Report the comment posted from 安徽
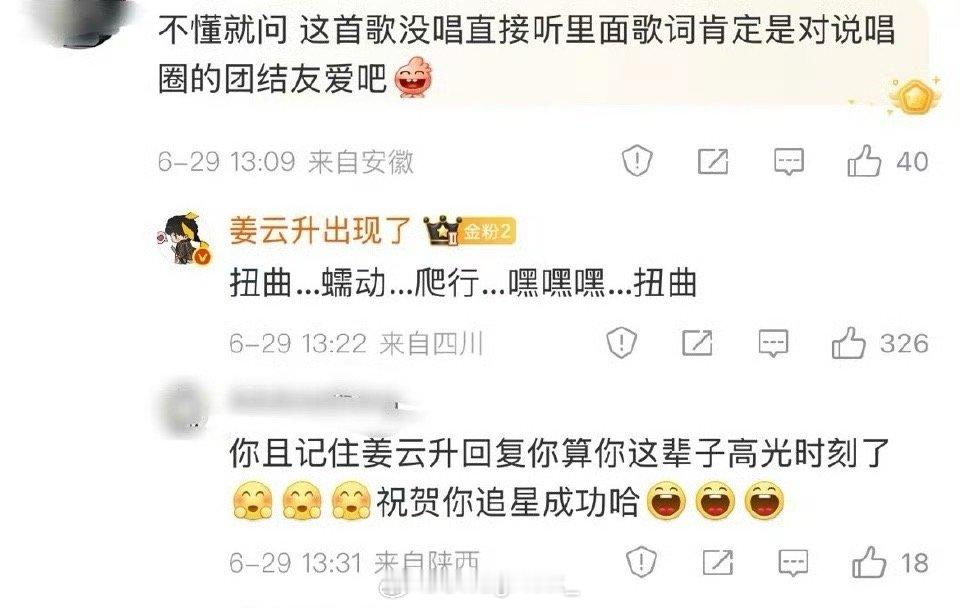Screen dimensions: 960x608 (637, 162)
